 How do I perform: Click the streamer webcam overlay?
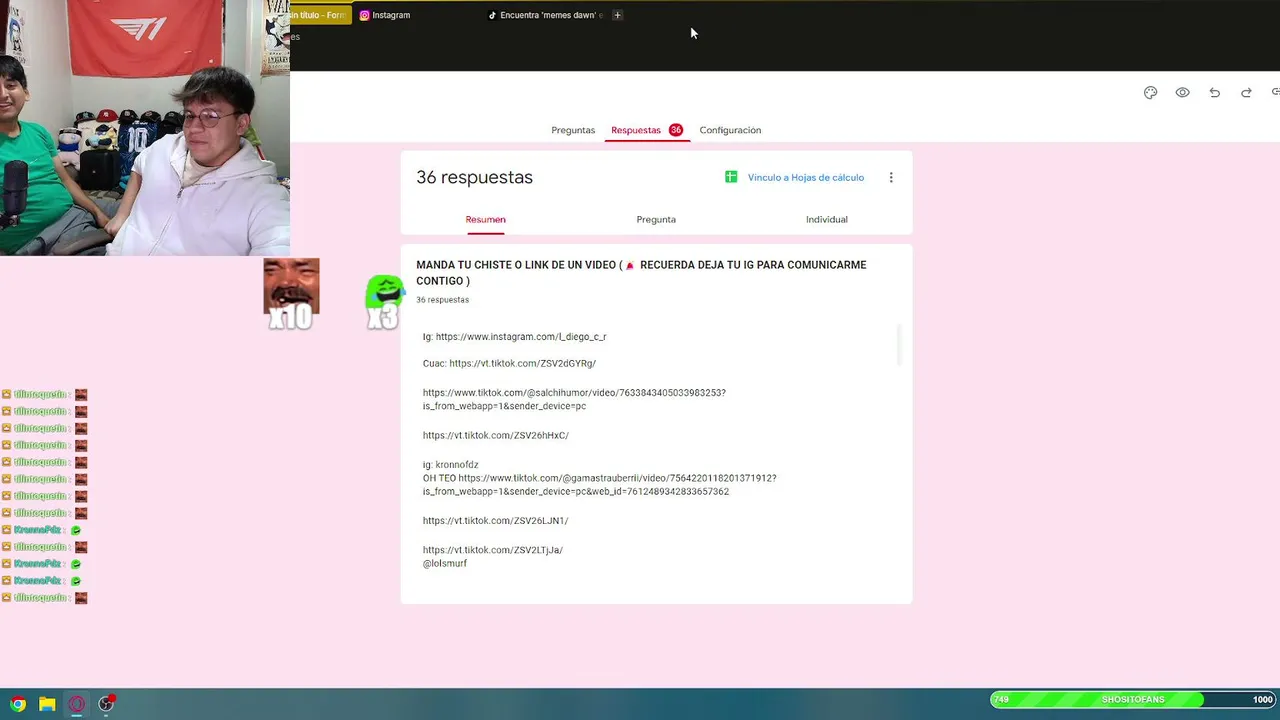[145, 128]
